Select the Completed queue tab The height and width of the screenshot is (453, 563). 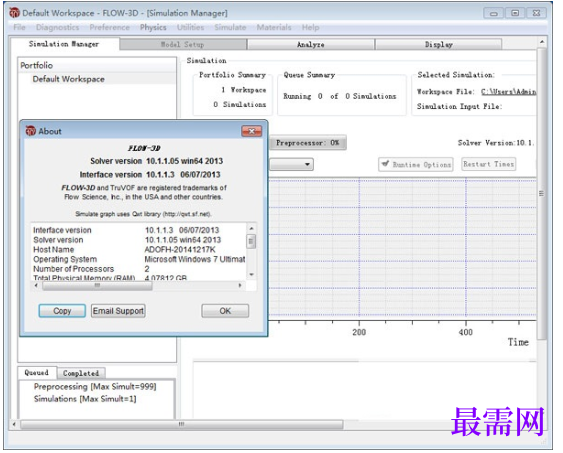81,373
